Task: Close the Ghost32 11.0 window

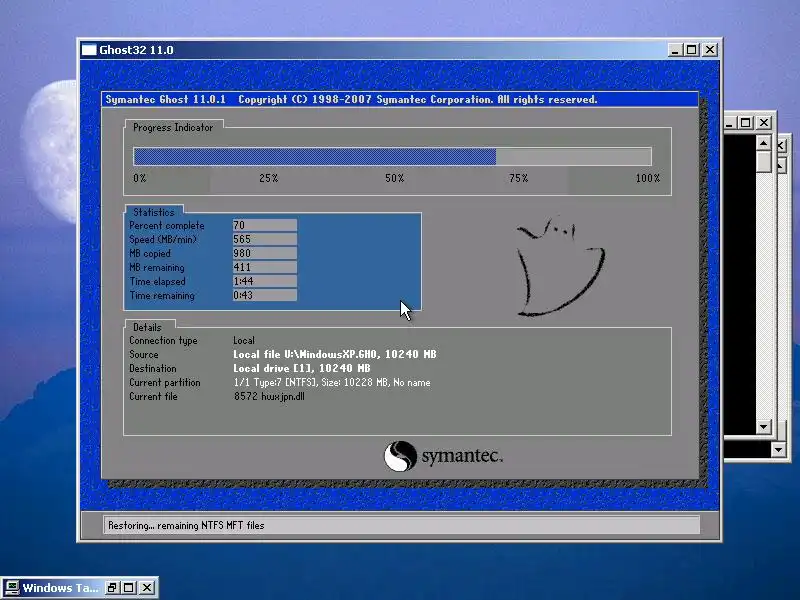Action: point(710,50)
